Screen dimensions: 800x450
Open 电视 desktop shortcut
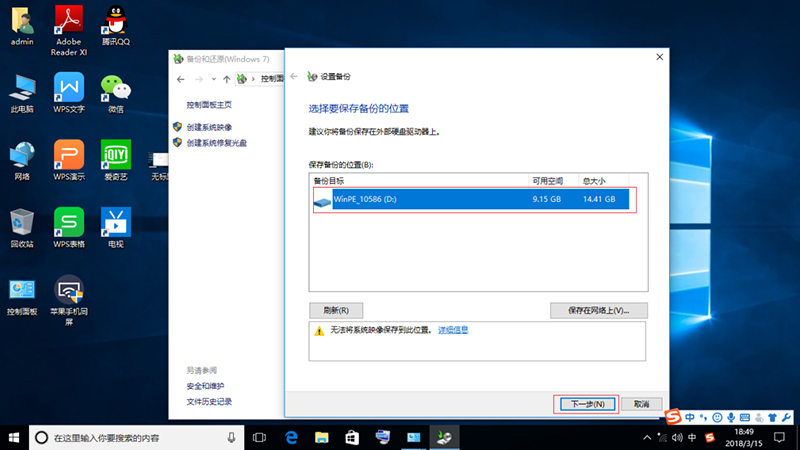[x=116, y=228]
